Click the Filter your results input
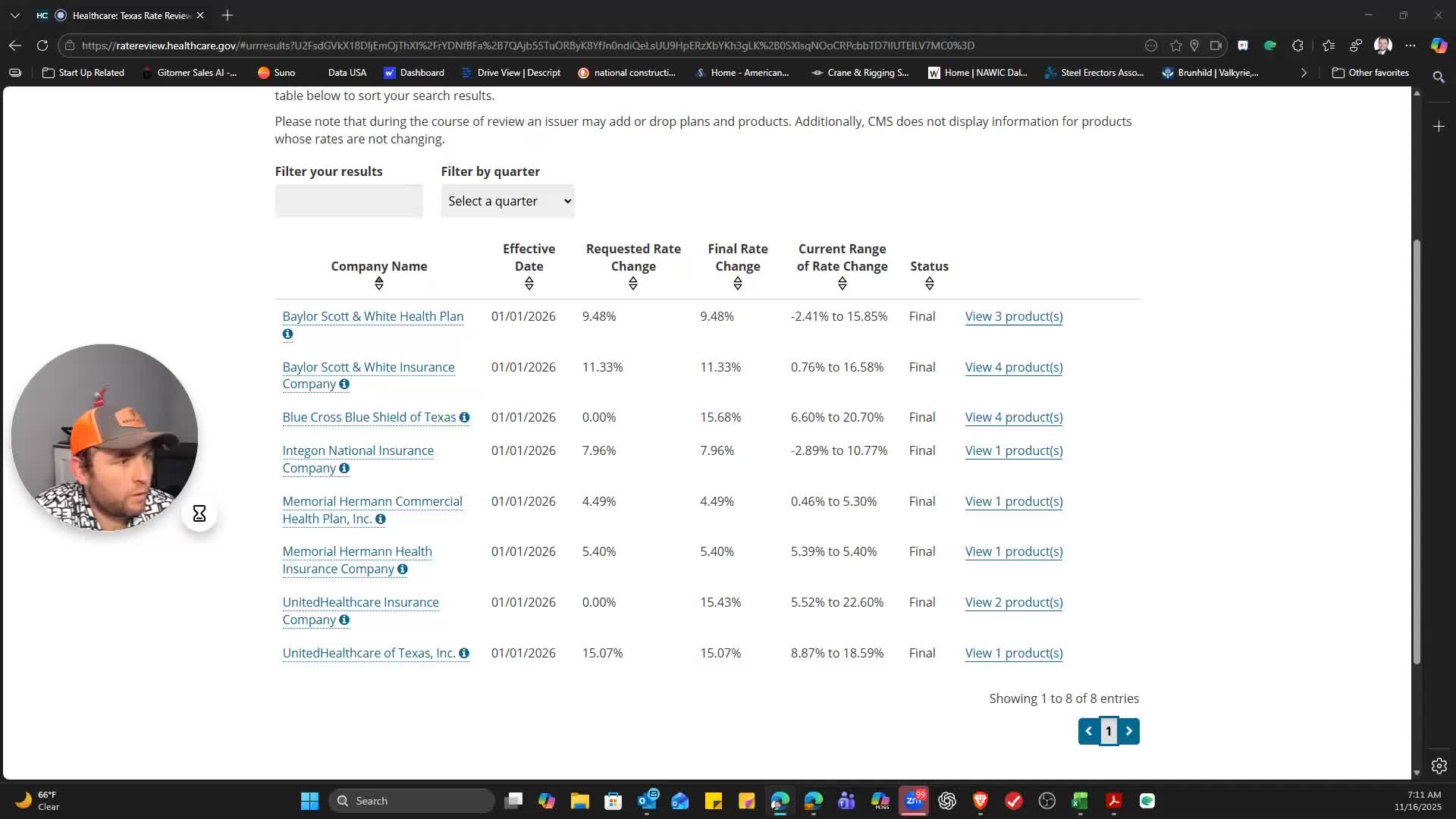The image size is (1456, 819). 349,201
